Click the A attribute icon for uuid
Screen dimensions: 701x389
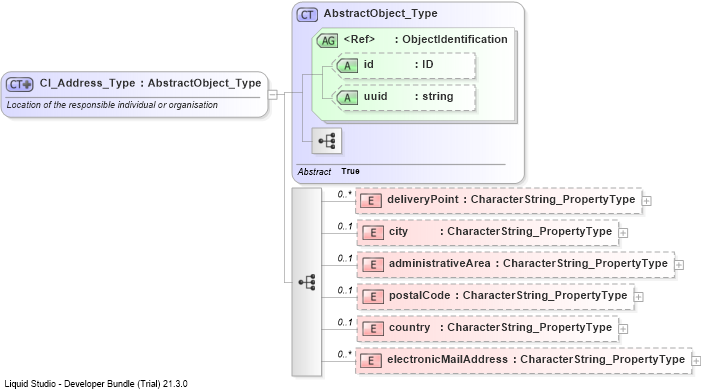[x=347, y=97]
